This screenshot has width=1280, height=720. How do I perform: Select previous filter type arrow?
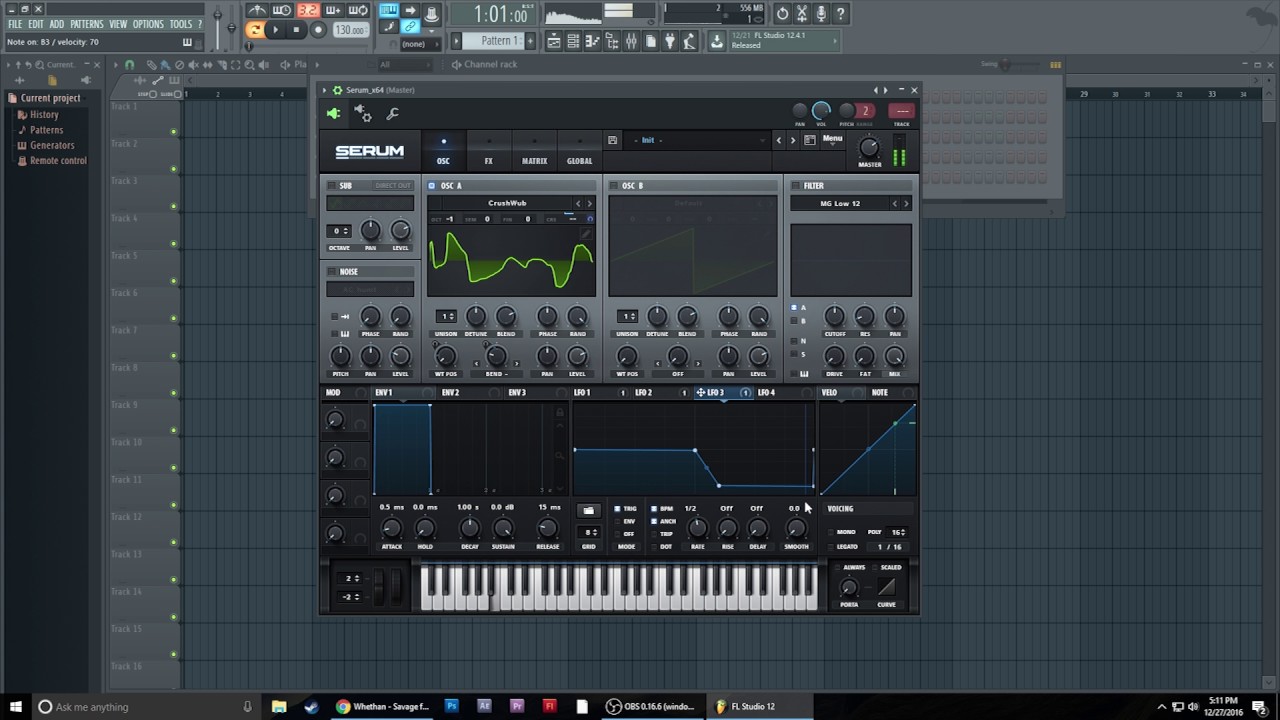coord(895,203)
